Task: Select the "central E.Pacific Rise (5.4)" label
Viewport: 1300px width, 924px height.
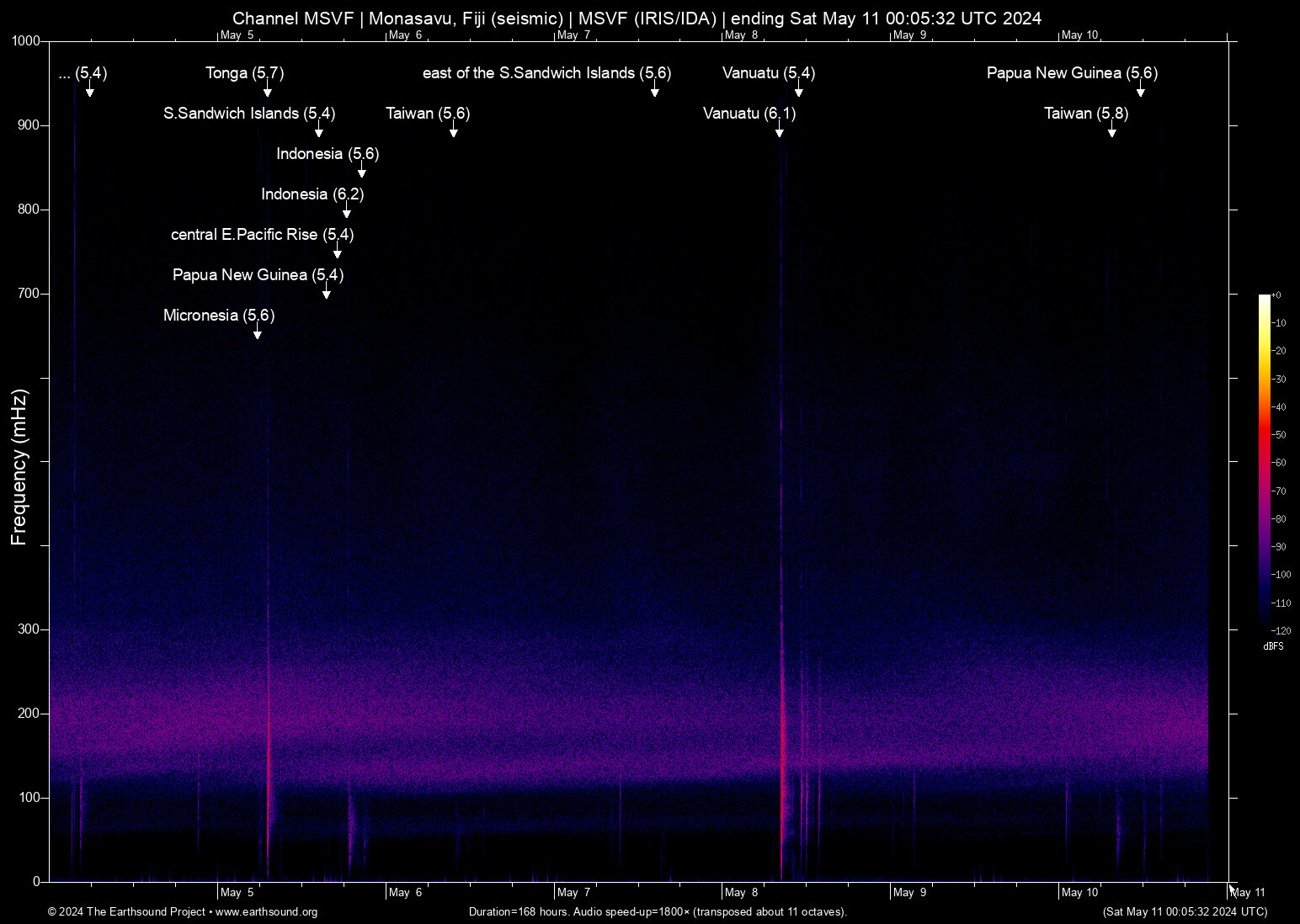Action: coord(263,235)
